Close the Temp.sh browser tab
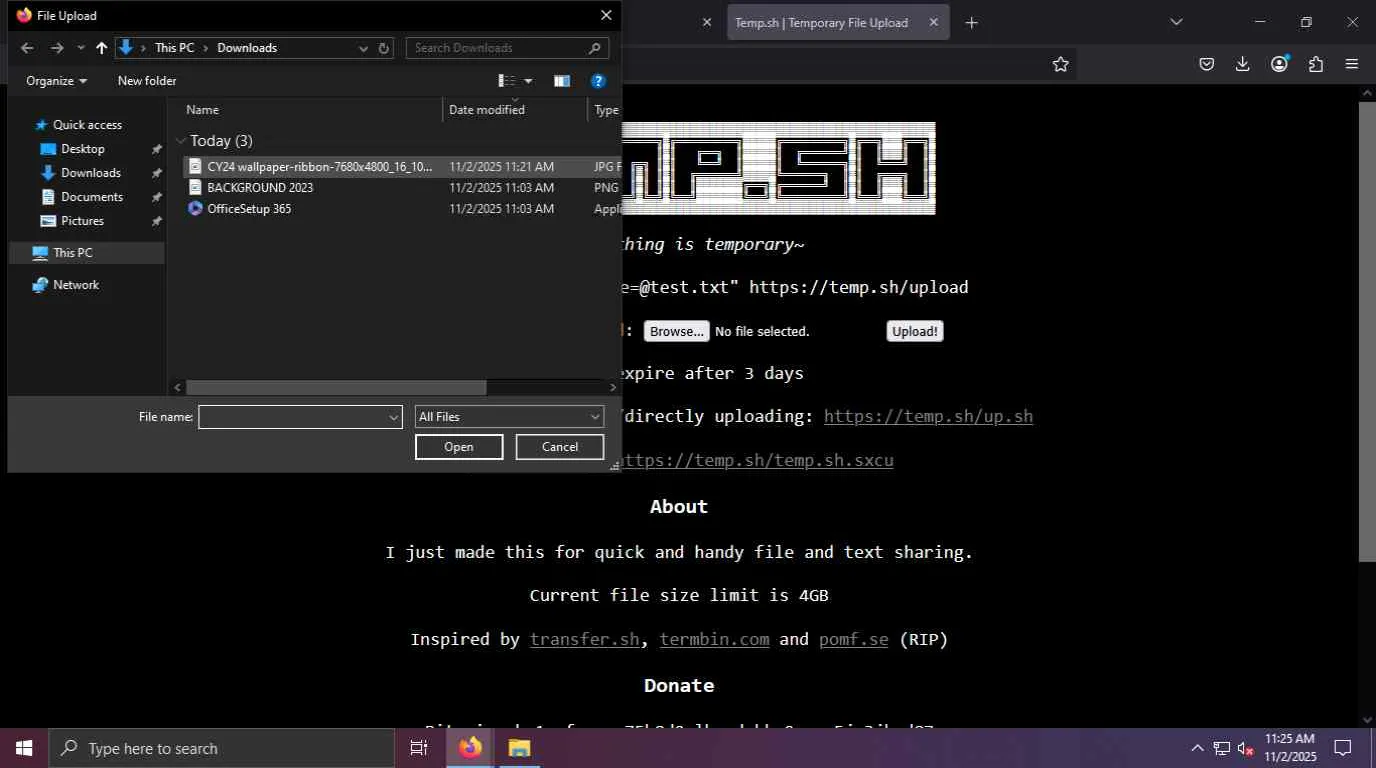Screen dimensions: 1376x768 click(x=934, y=22)
